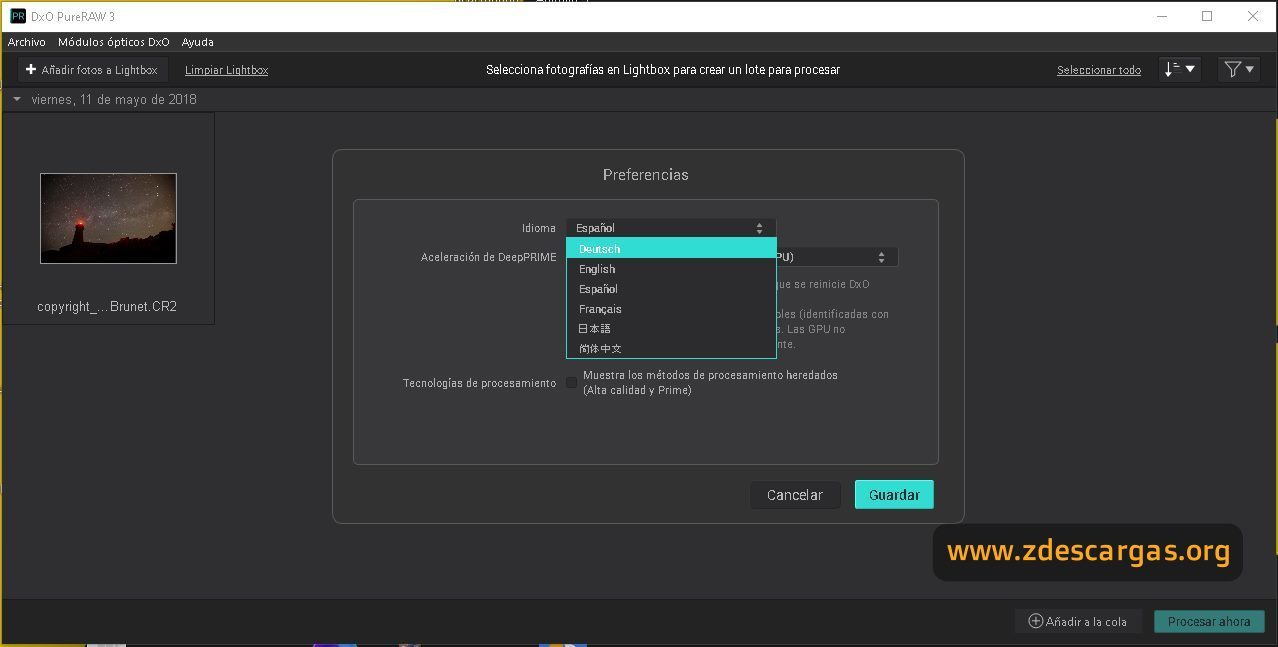Screen dimensions: 1278x647
Task: Click the Seleccionar todo link
Action: (1099, 70)
